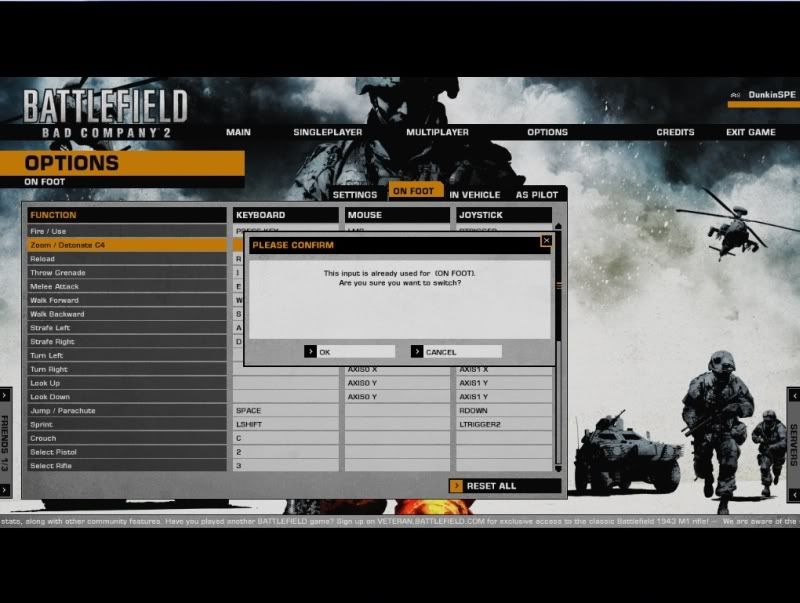Image resolution: width=800 pixels, height=603 pixels.
Task: Click the AXIS1 Y joystick binding for Look Down
Action: pyautogui.click(x=504, y=396)
